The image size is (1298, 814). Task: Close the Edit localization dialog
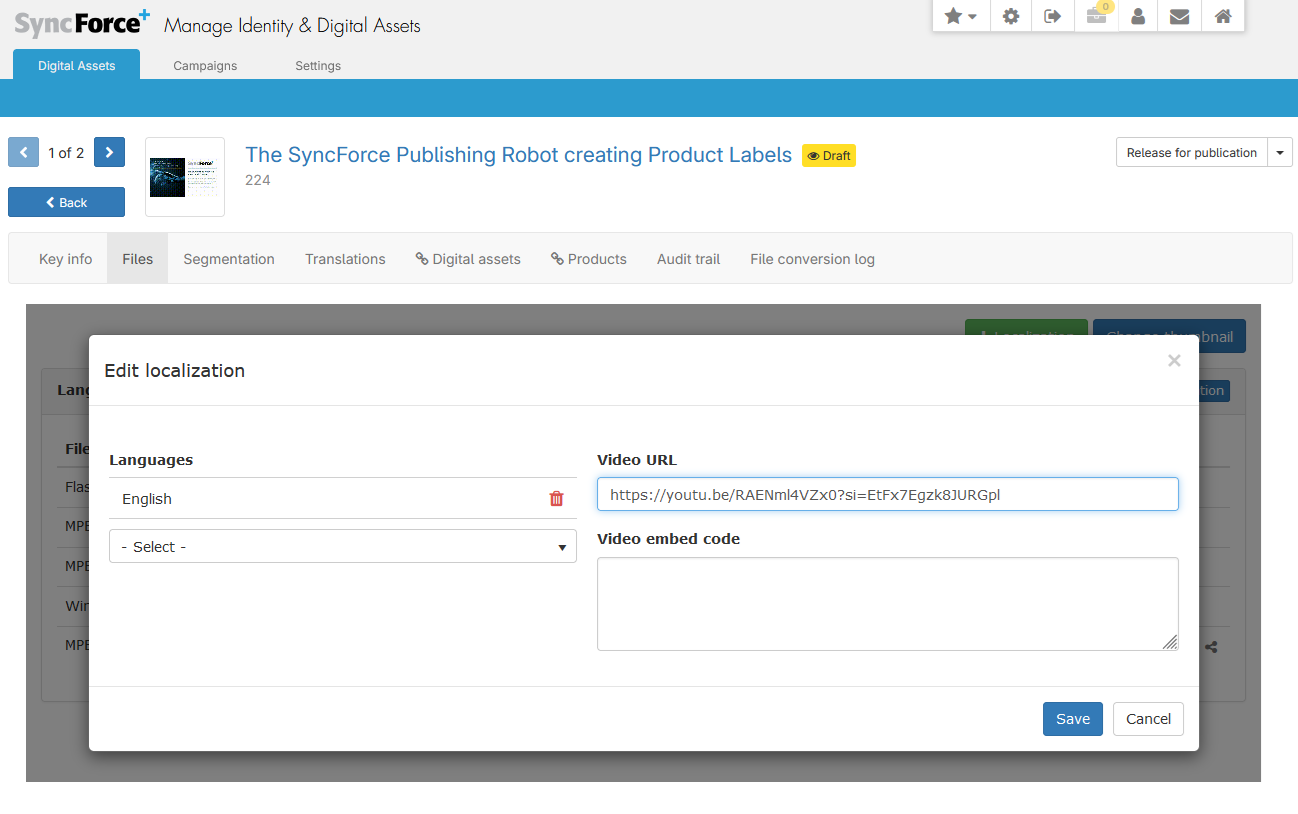(x=1174, y=361)
